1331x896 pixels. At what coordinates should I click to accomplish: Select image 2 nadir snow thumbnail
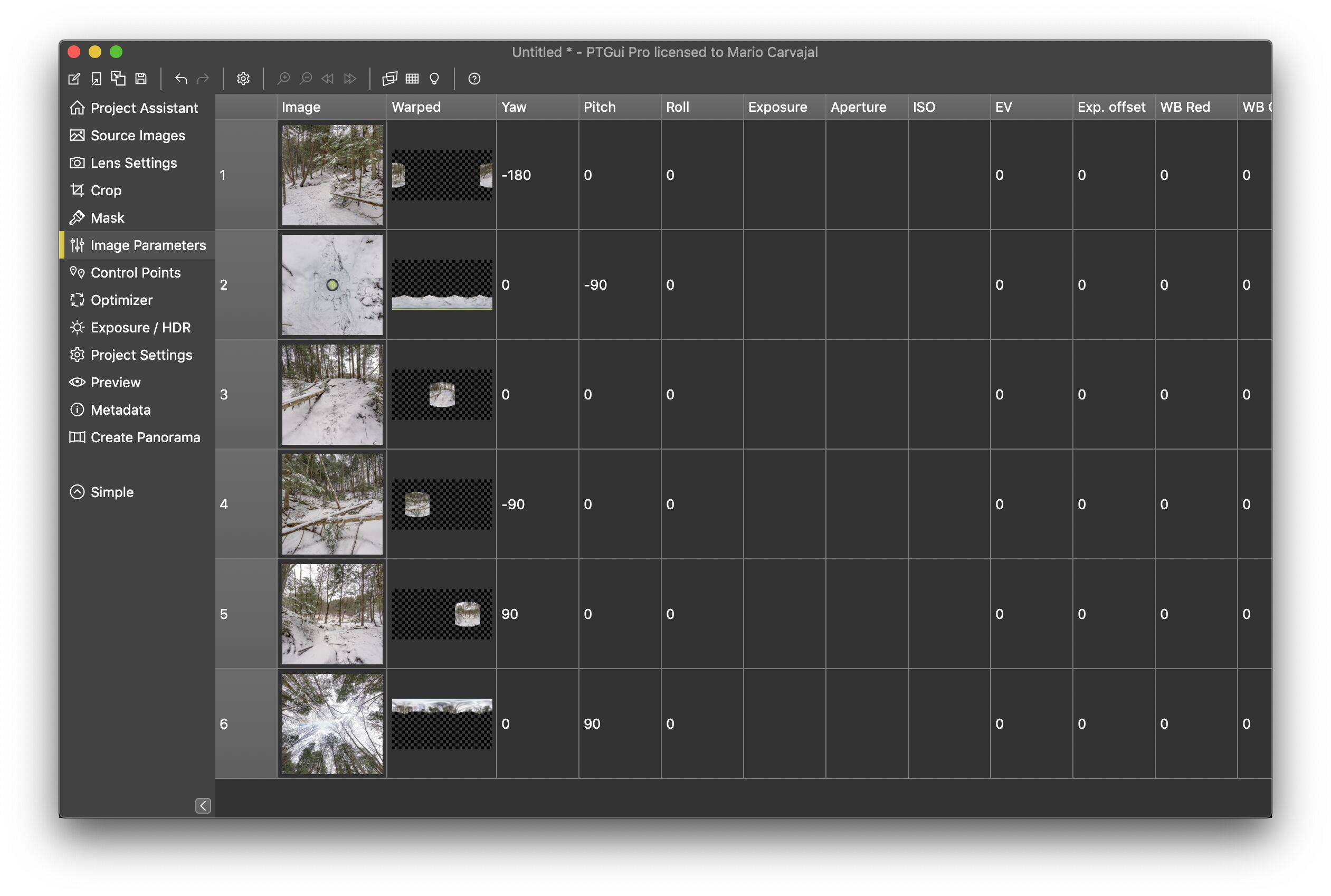[x=332, y=284]
